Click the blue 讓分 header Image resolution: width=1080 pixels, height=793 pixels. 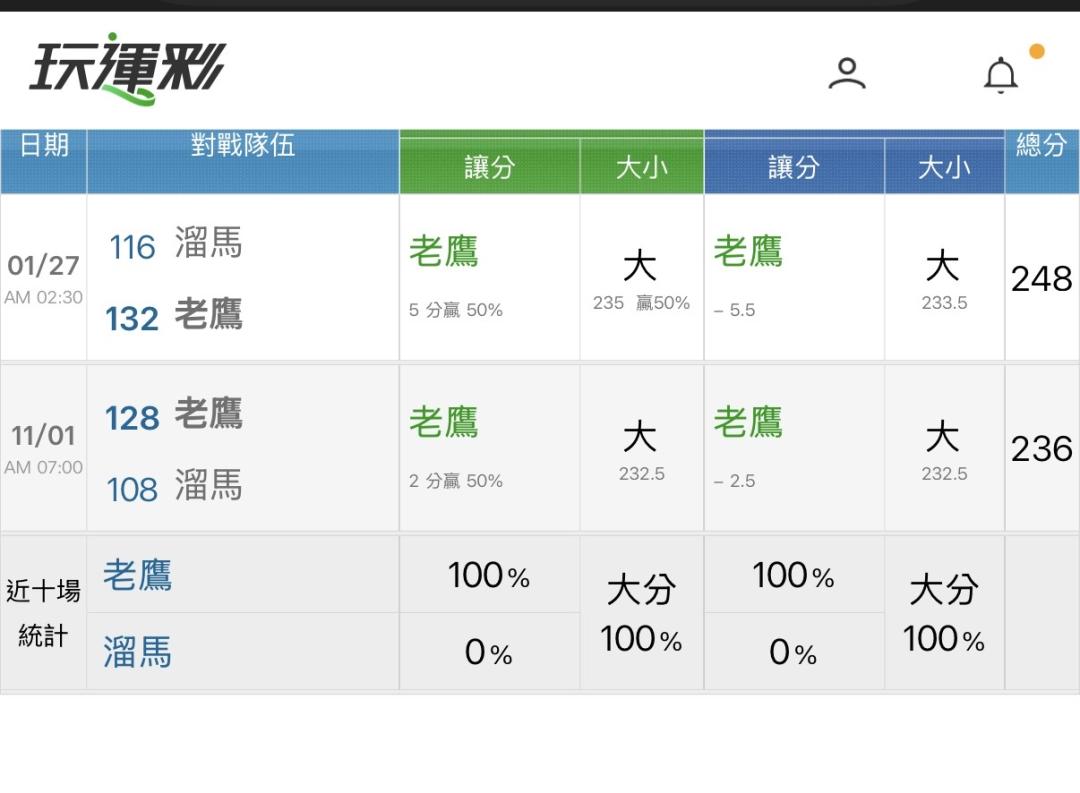pyautogui.click(x=793, y=167)
